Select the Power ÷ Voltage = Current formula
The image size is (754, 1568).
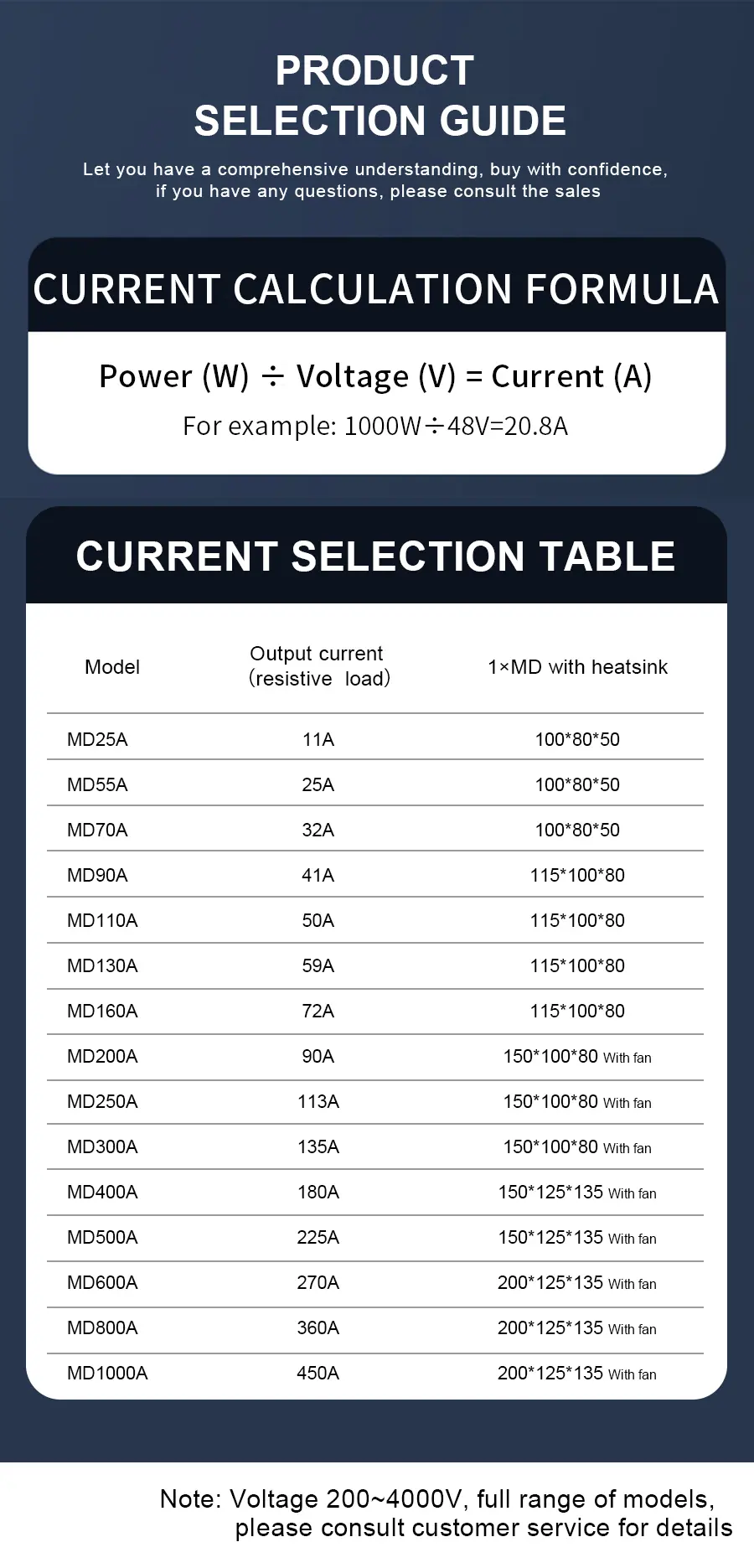(375, 376)
